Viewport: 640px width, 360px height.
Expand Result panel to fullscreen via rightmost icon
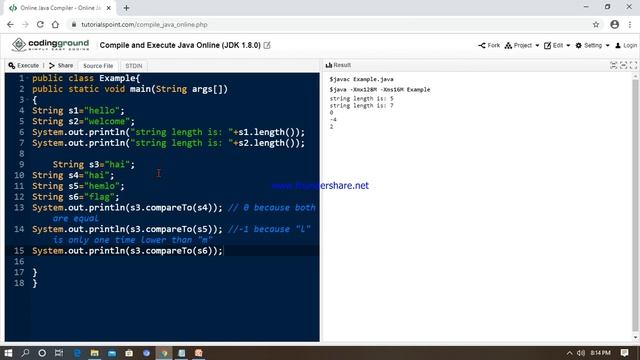pyautogui.click(x=633, y=65)
